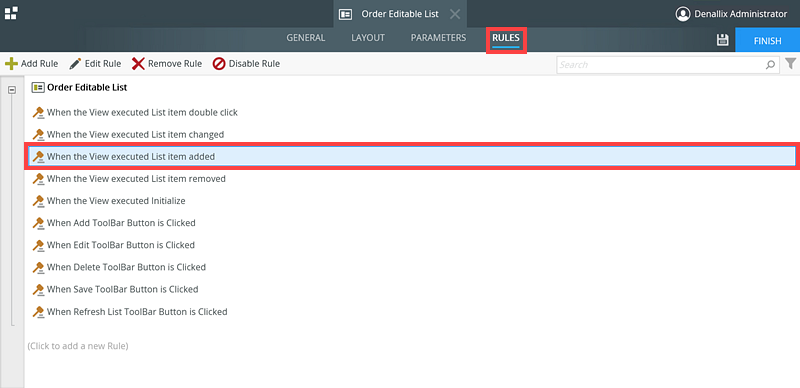Click '(Click to add a new Rule)' link

(78, 346)
